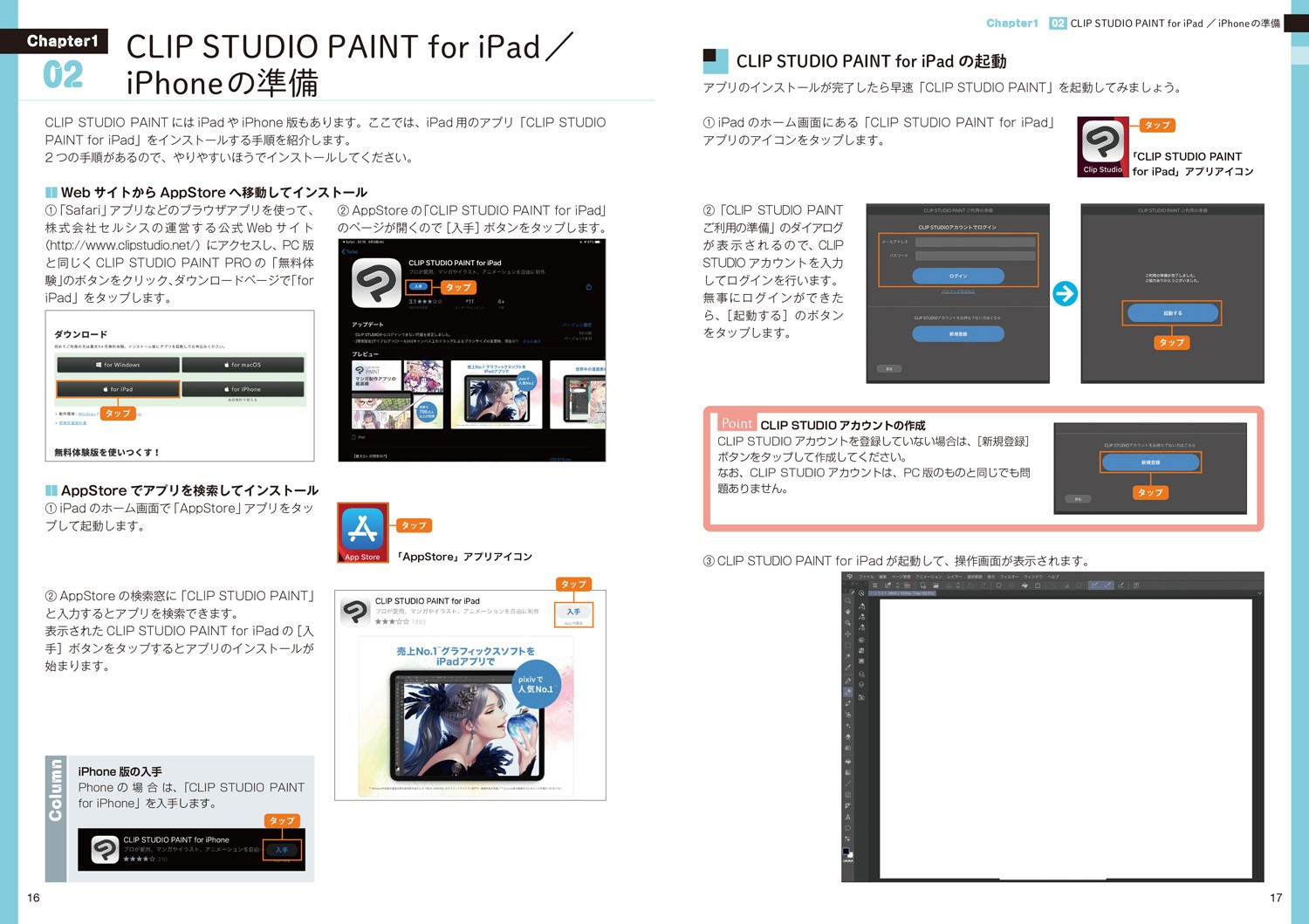The height and width of the screenshot is (924, 1309).
Task: Select the Frame border tool
Action: pos(848,795)
